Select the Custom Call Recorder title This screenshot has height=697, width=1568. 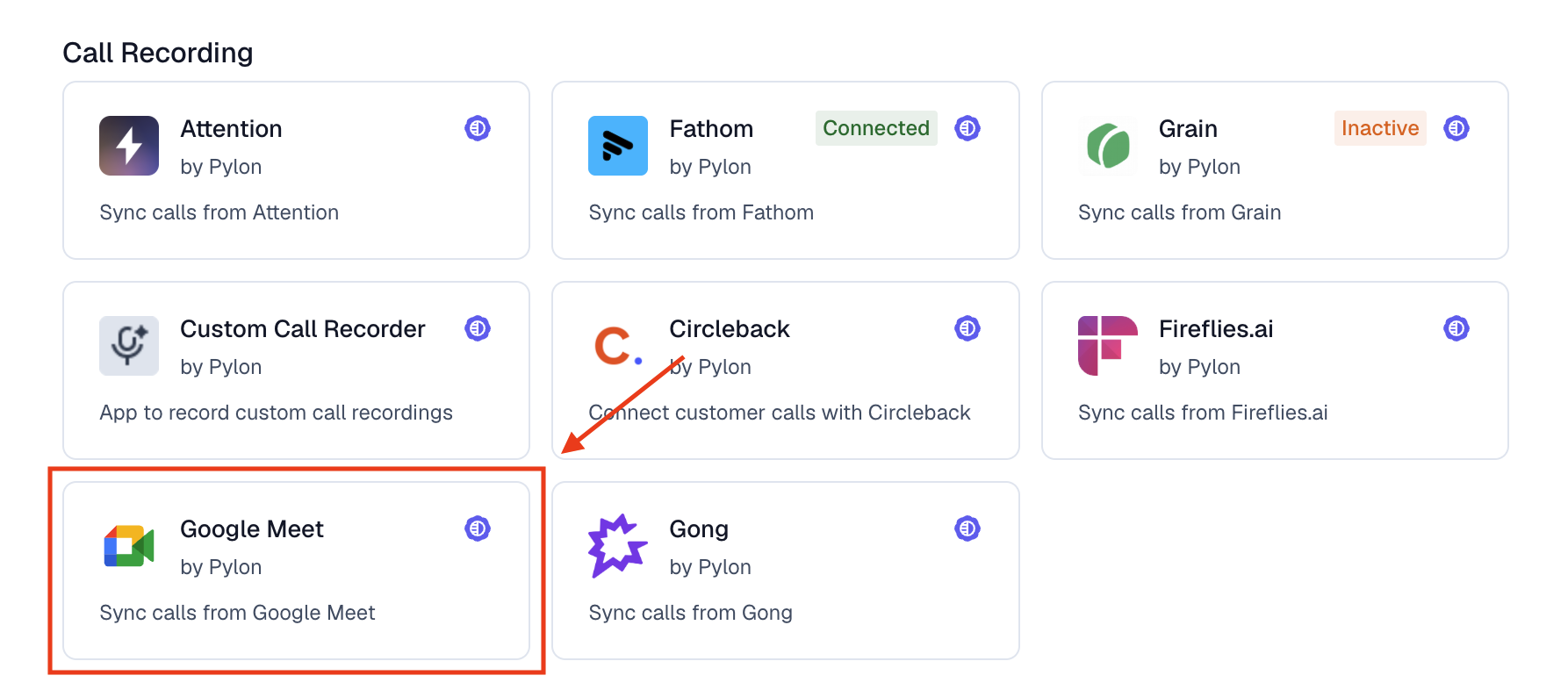coord(302,329)
